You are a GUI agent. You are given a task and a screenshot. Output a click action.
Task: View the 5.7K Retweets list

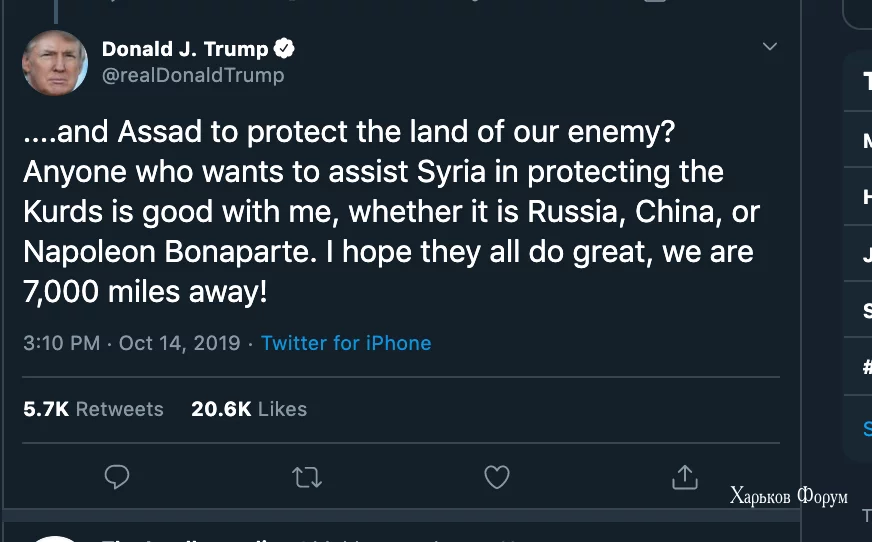(93, 409)
